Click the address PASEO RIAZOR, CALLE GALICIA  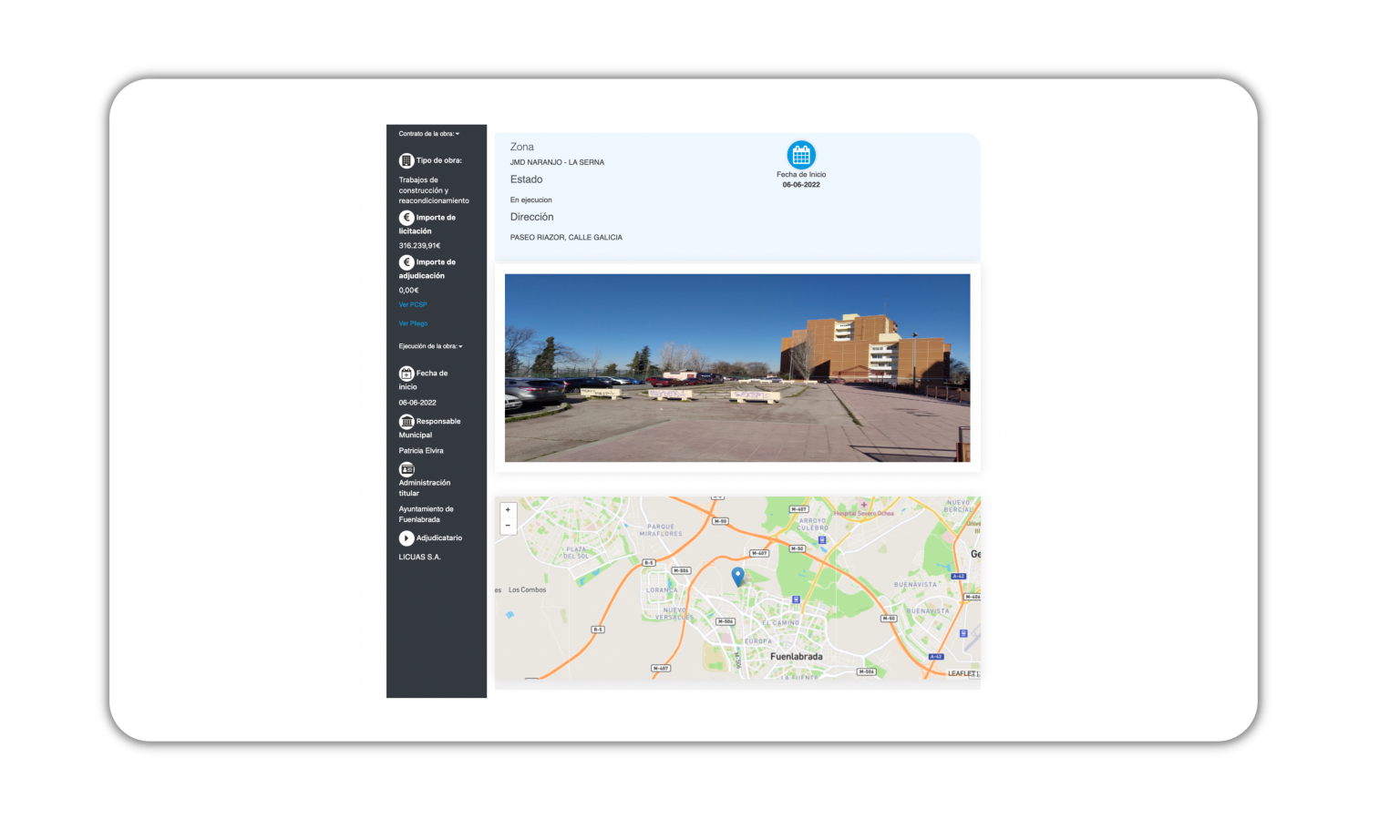(566, 238)
